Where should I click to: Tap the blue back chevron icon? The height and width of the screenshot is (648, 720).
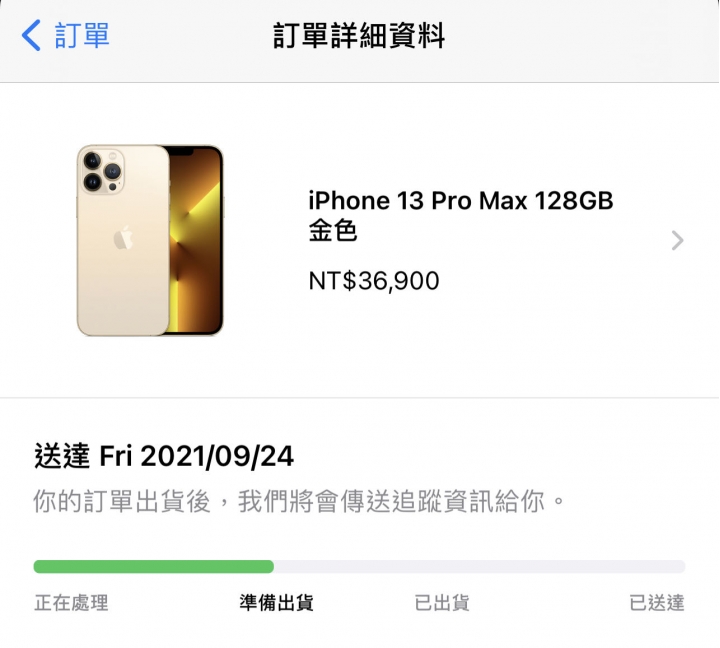pyautogui.click(x=31, y=35)
